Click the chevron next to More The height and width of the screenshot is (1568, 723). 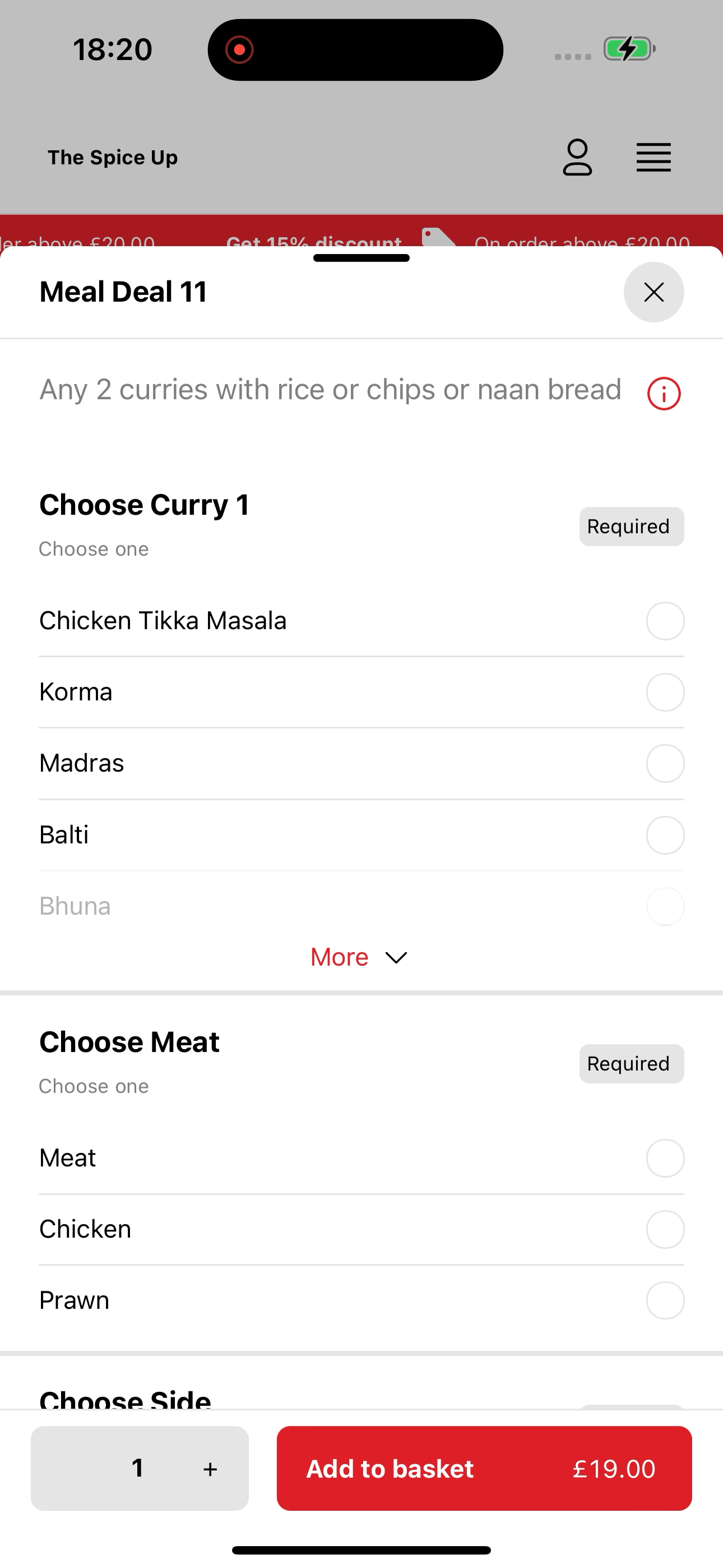396,958
